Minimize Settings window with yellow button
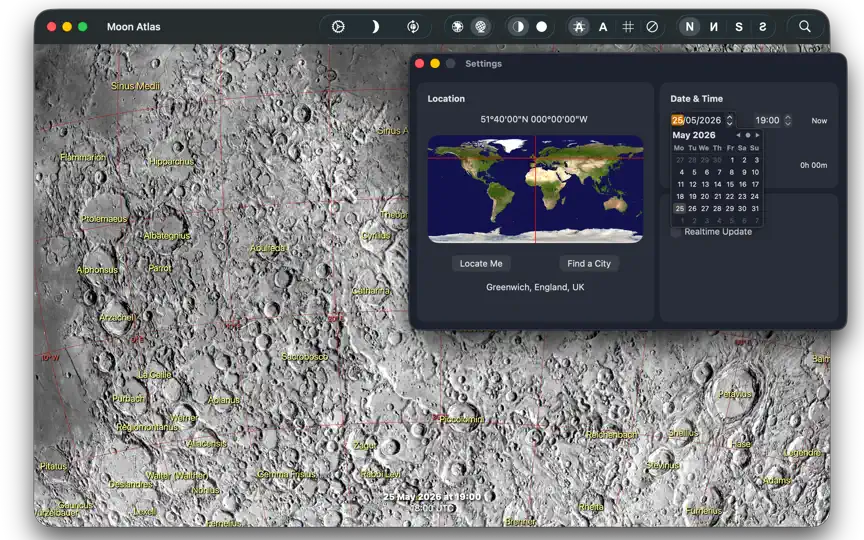 pyautogui.click(x=435, y=63)
